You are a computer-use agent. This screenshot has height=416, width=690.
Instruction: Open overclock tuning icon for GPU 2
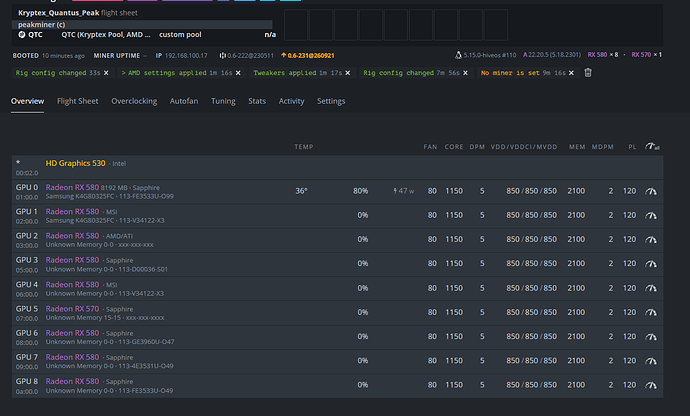coord(651,239)
